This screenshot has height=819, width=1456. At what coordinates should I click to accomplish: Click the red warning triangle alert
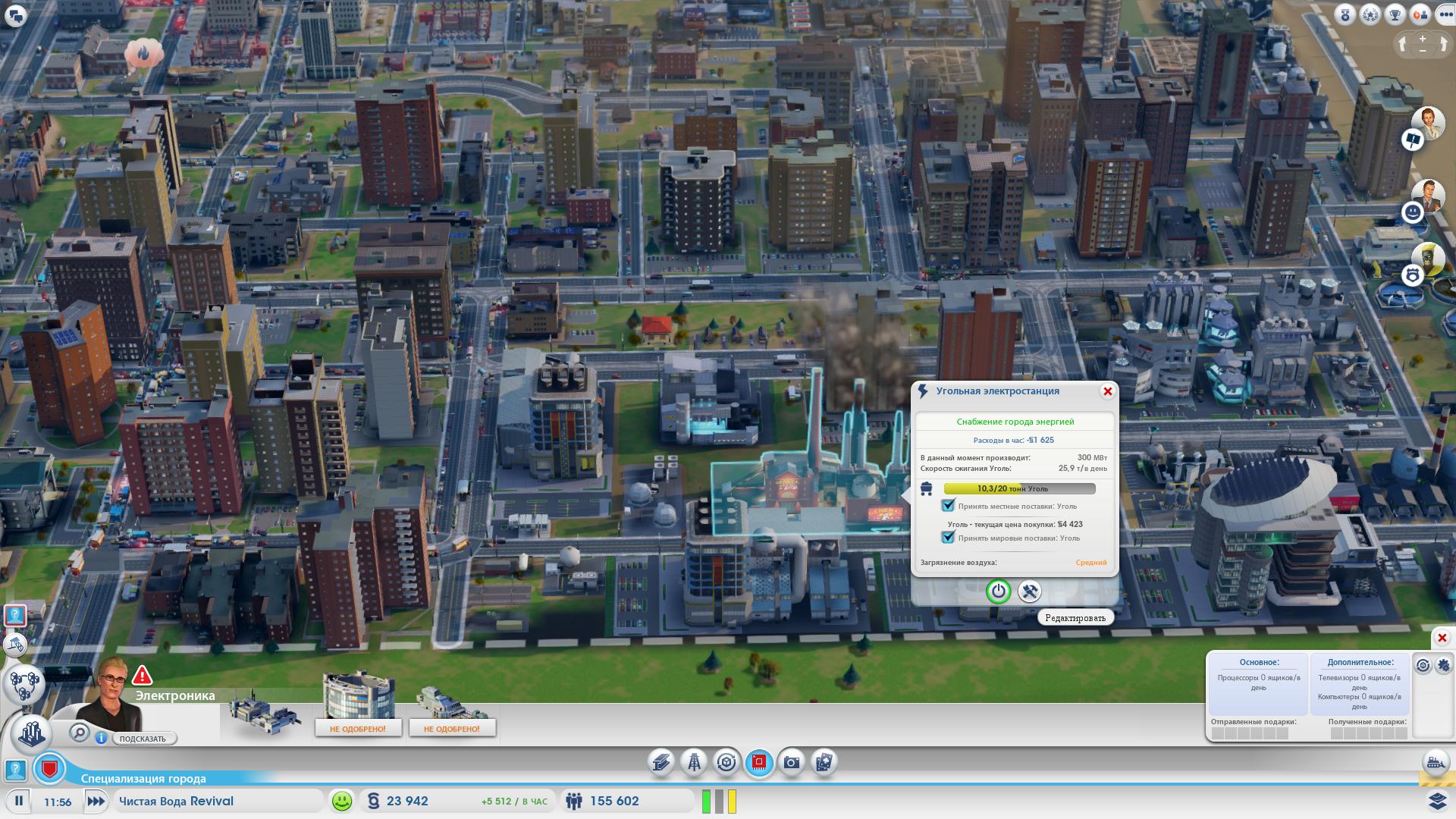click(142, 675)
